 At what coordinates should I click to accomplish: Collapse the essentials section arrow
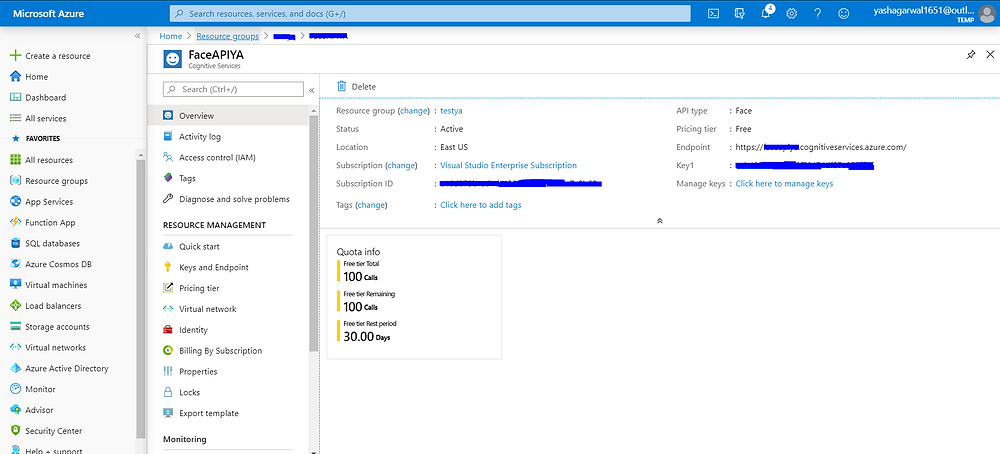[x=659, y=221]
